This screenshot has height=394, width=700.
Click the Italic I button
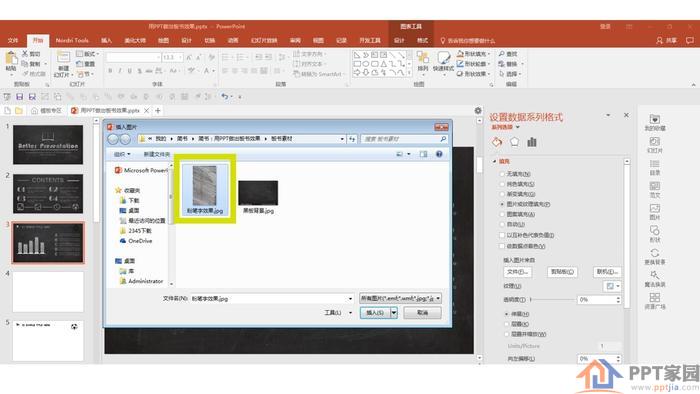[x=120, y=71]
